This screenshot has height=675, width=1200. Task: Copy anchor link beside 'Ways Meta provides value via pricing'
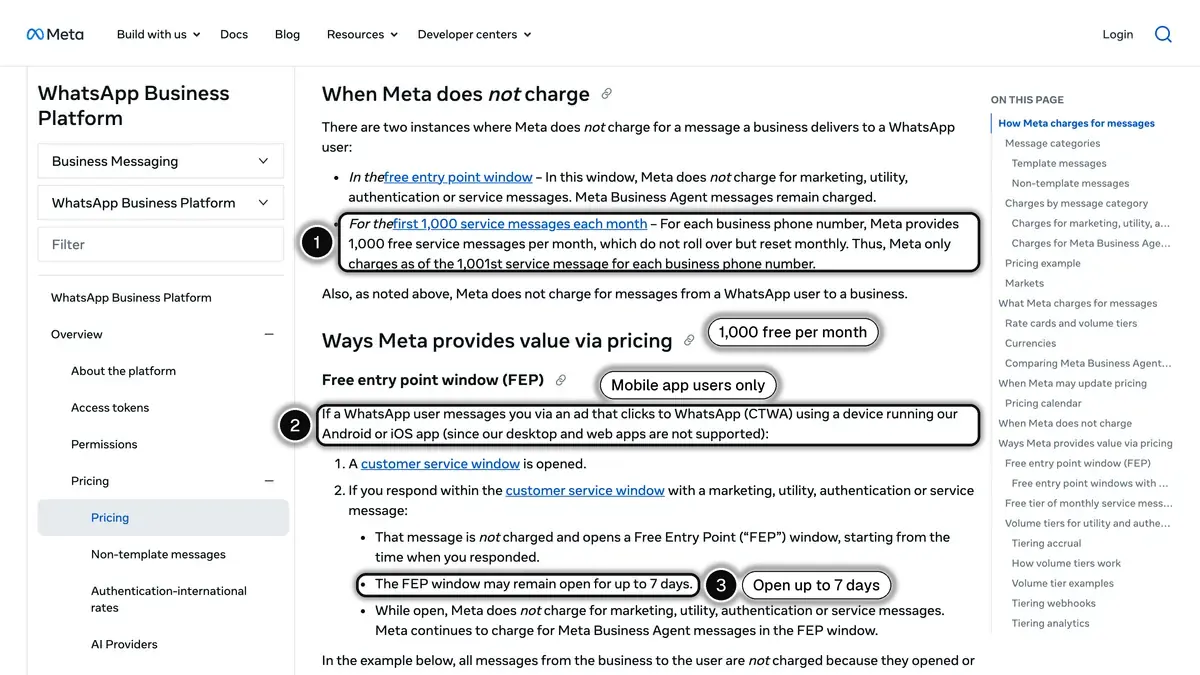coord(688,341)
